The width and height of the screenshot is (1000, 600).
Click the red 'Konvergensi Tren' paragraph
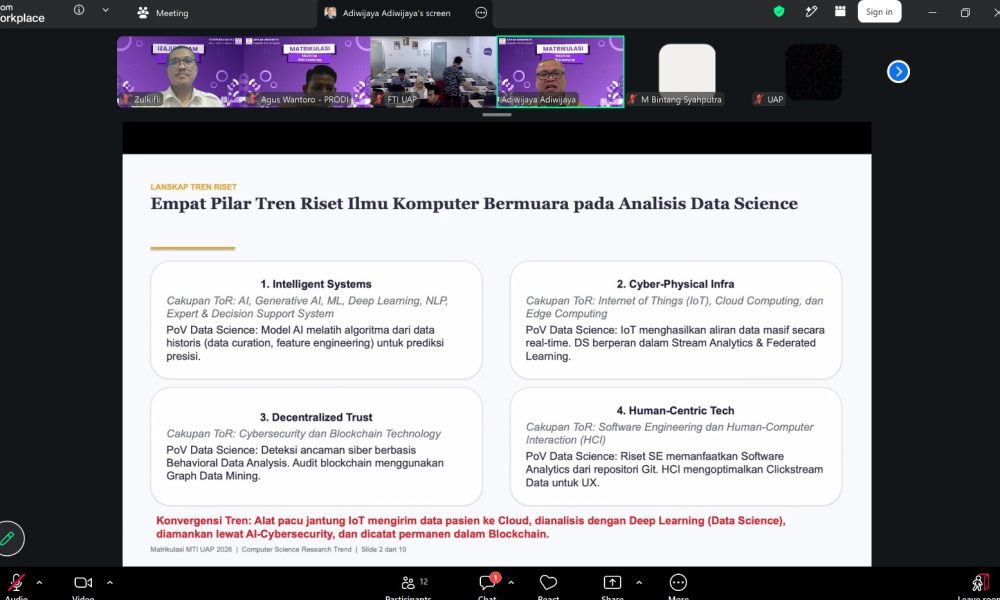point(471,527)
